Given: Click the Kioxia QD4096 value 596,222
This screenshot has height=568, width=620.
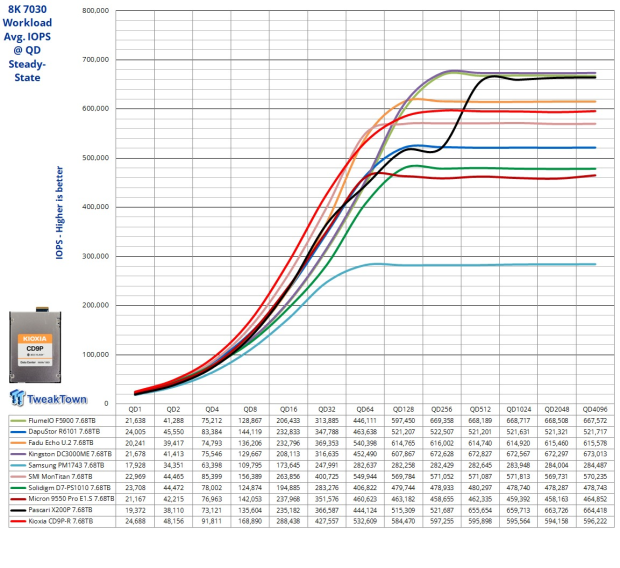Looking at the screenshot, I should 595,521.
